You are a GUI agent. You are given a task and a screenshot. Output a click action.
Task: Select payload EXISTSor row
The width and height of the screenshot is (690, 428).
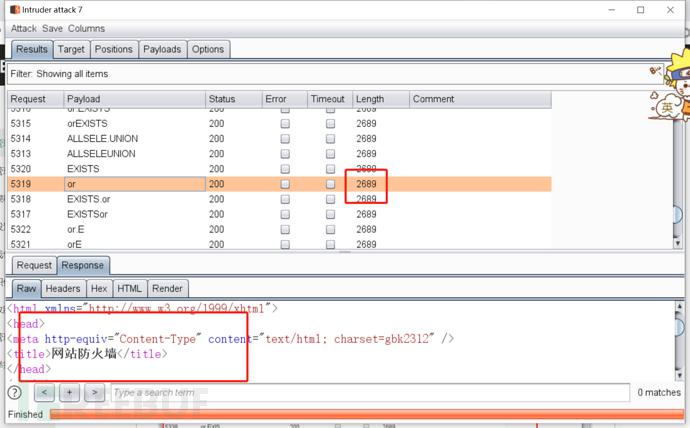pos(87,214)
